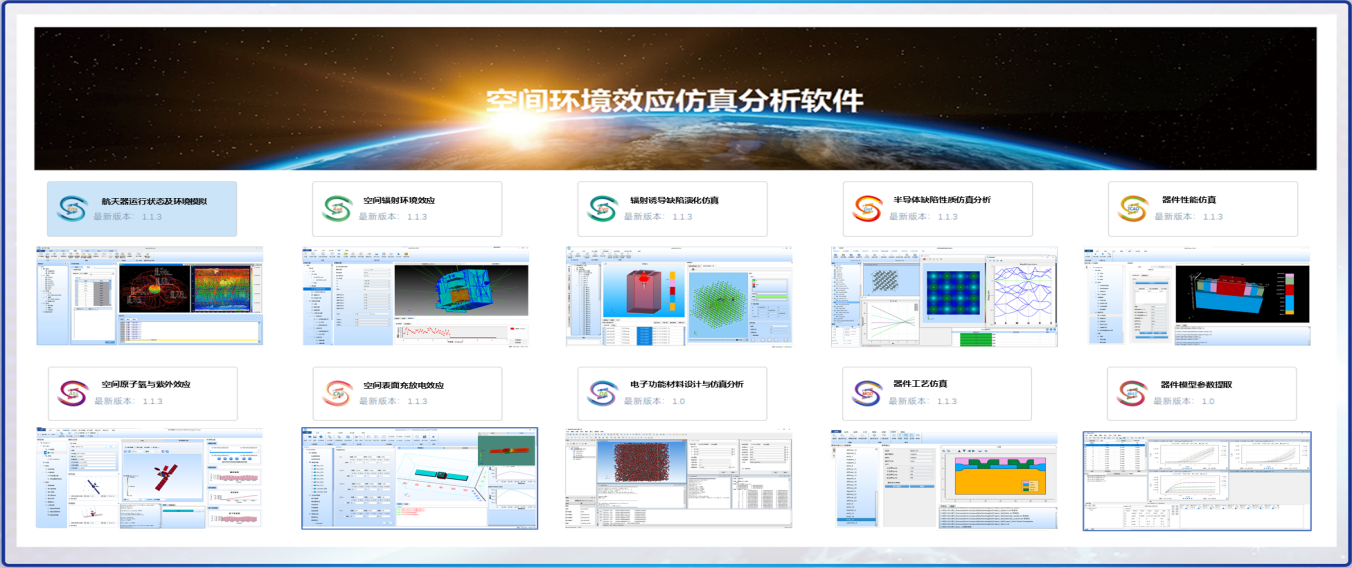Viewport: 1352px width, 568px height.
Task: Select the 空间表面充放电效应 module icon
Action: click(x=337, y=393)
